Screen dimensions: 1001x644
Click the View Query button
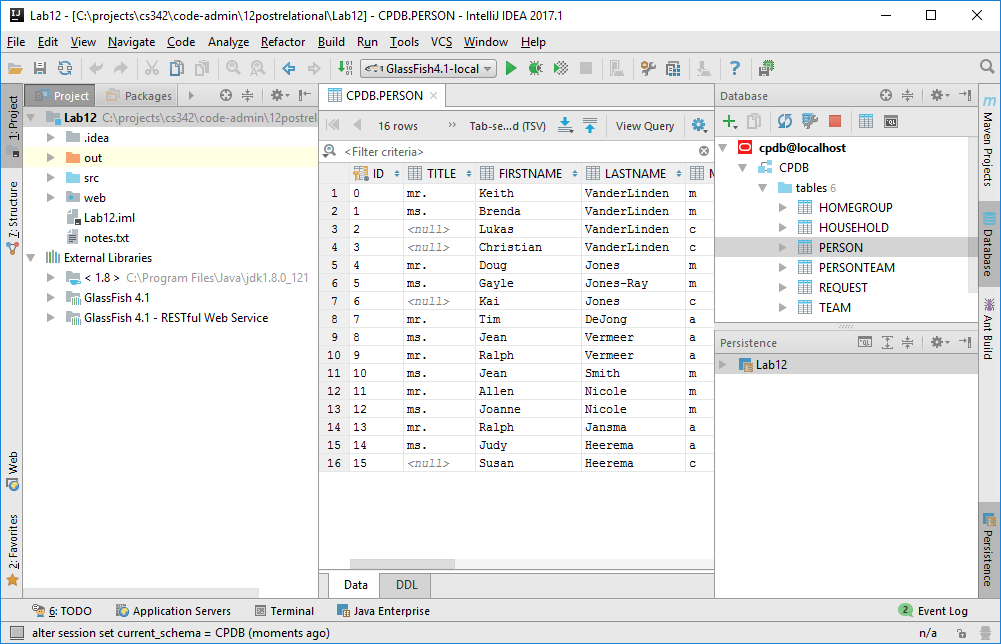pyautogui.click(x=645, y=126)
